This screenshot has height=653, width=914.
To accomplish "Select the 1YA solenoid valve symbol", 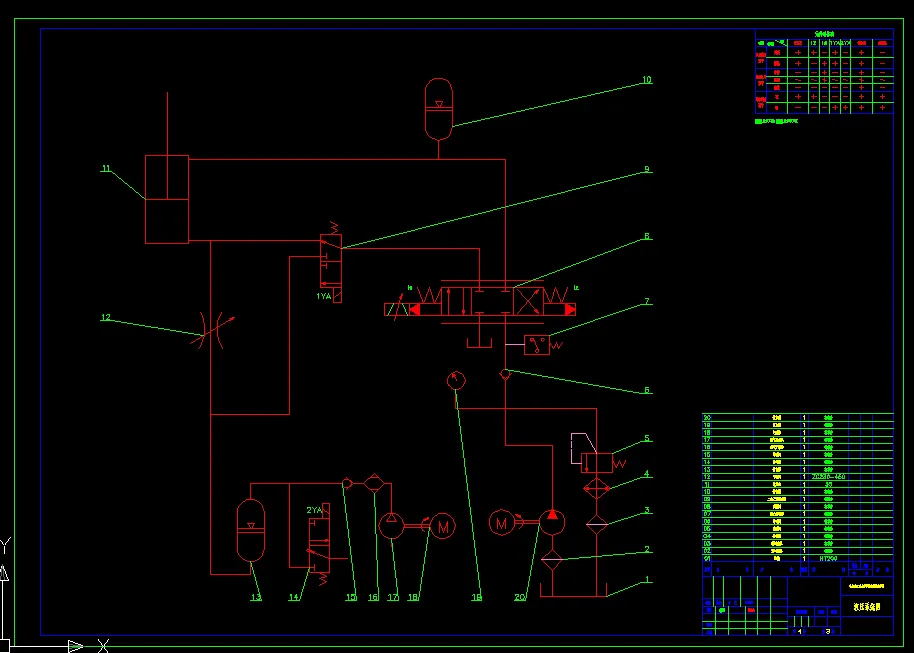I will point(331,262).
